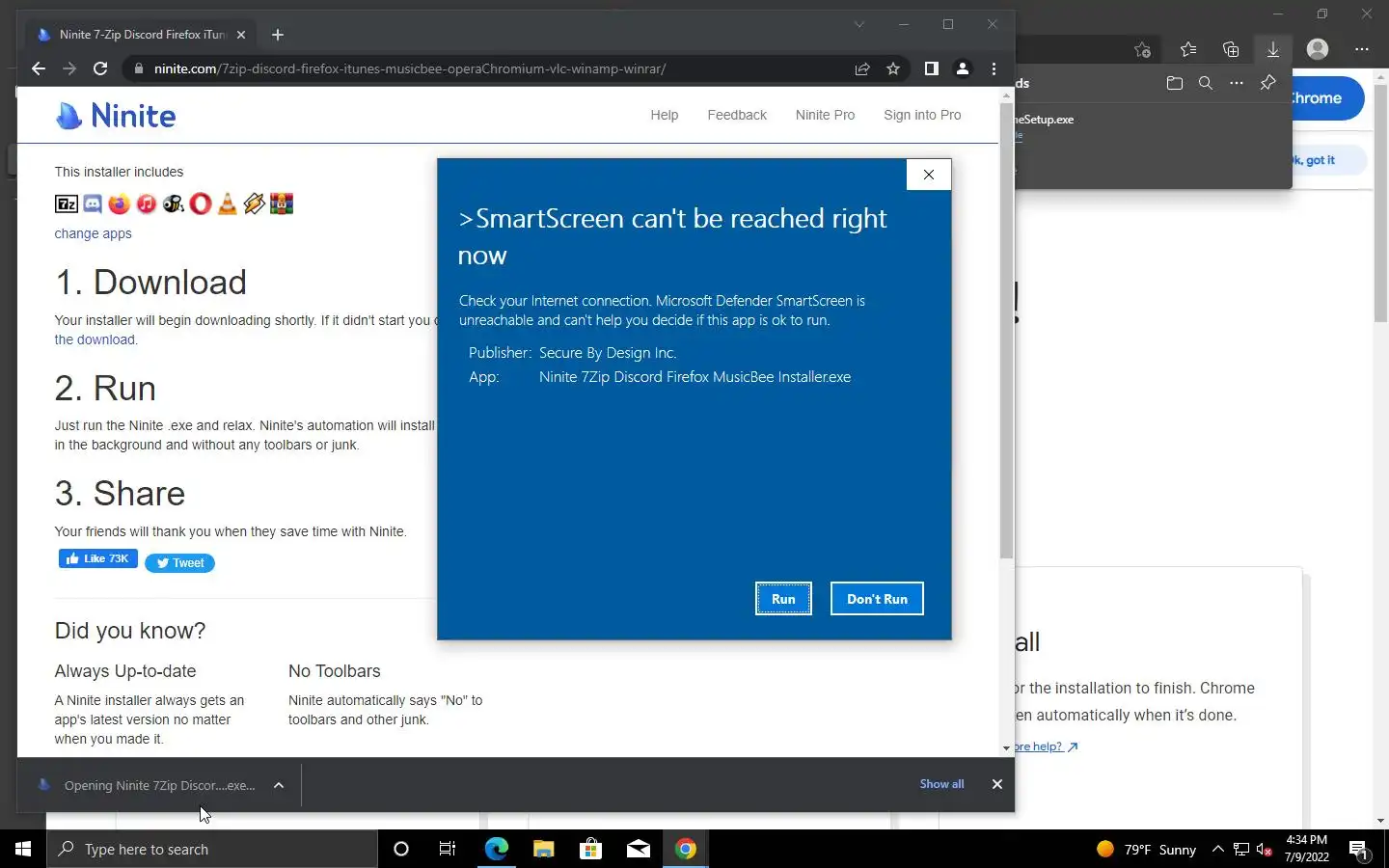Image resolution: width=1389 pixels, height=868 pixels.
Task: Open the Chrome three-dot menu
Action: [x=994, y=68]
